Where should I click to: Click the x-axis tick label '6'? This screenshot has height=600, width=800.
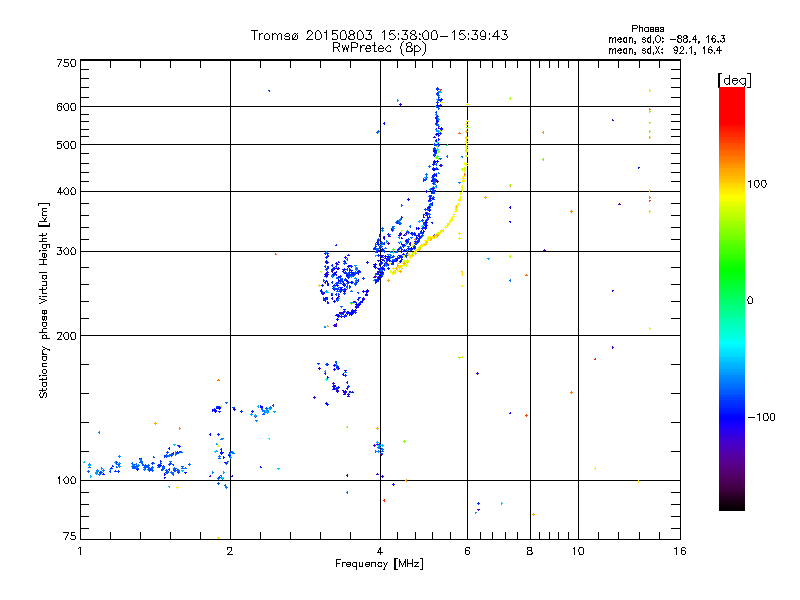(467, 551)
